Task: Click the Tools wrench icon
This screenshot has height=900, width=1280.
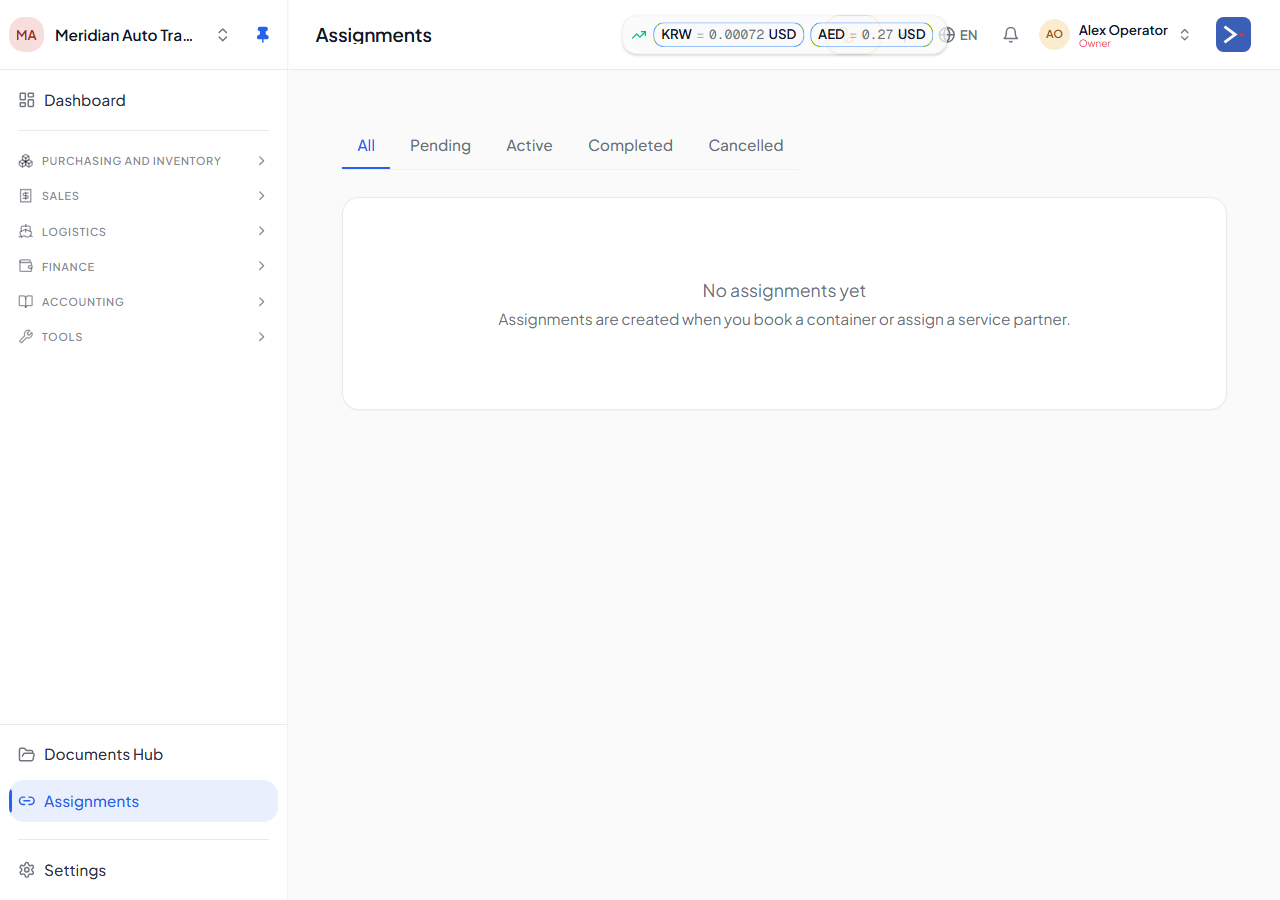Action: [26, 336]
